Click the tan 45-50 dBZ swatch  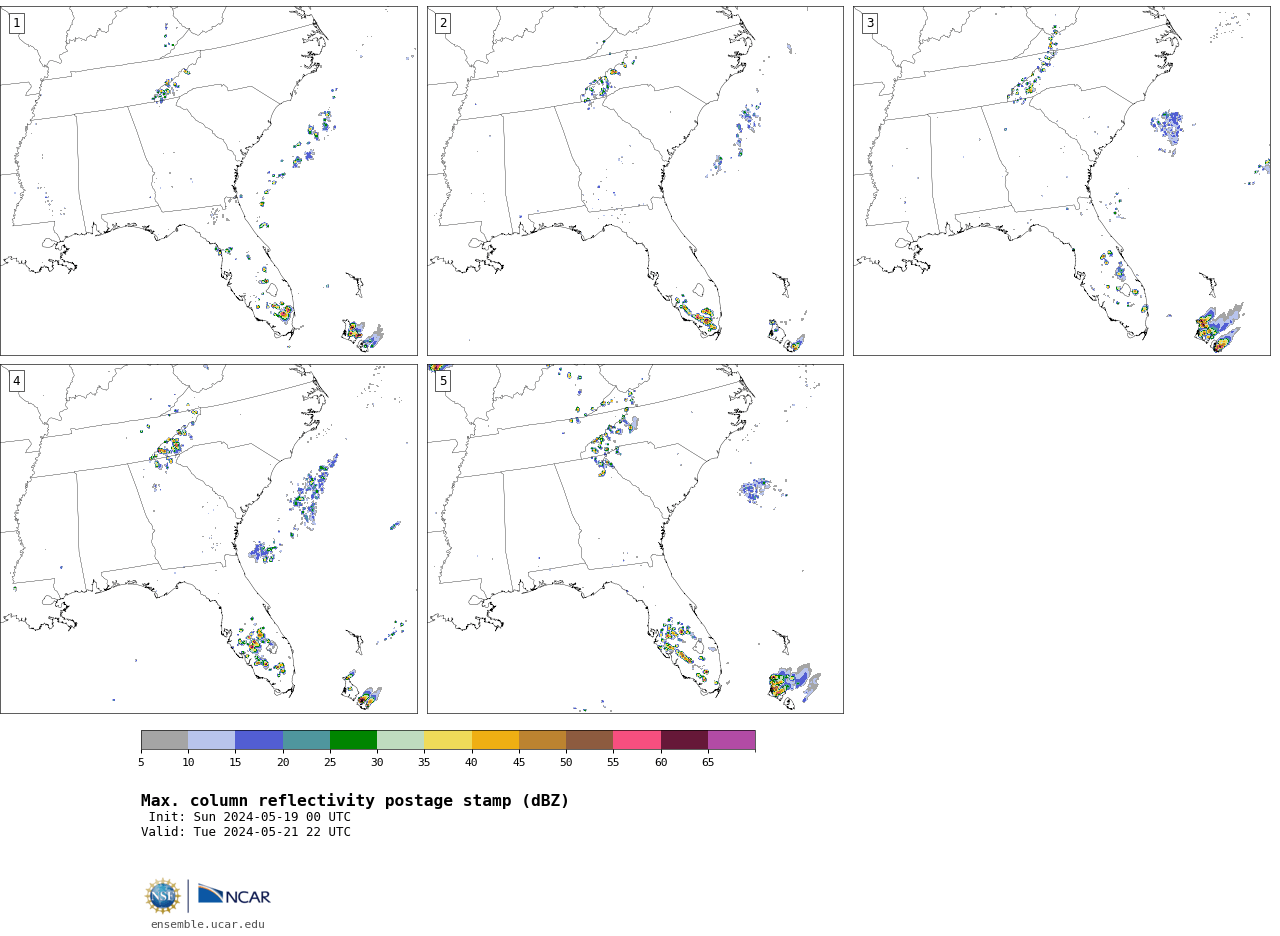coord(542,740)
